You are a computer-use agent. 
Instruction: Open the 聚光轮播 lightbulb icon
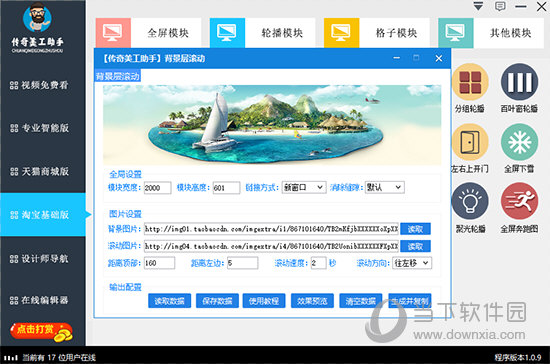[x=470, y=201]
